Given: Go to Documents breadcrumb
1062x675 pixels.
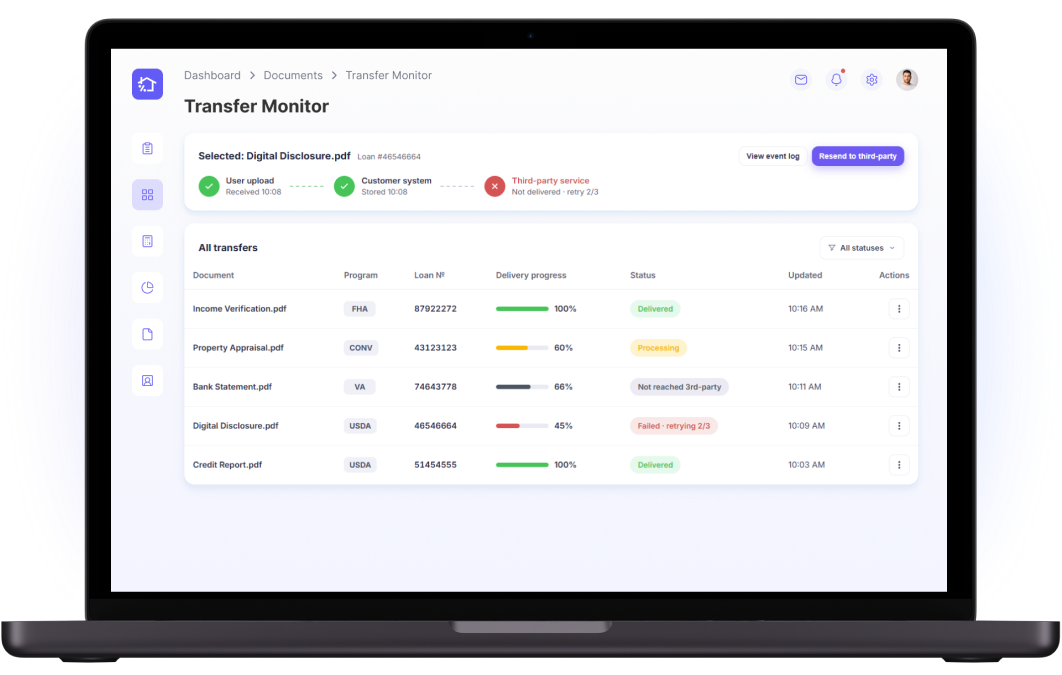Looking at the screenshot, I should (x=293, y=75).
